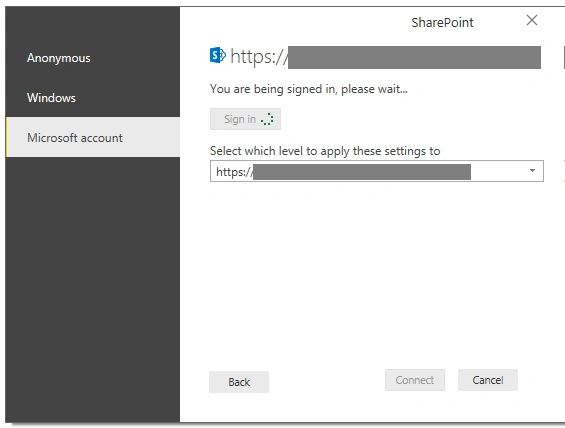
Task: Close the SharePoint dialog with X
Action: tap(532, 20)
